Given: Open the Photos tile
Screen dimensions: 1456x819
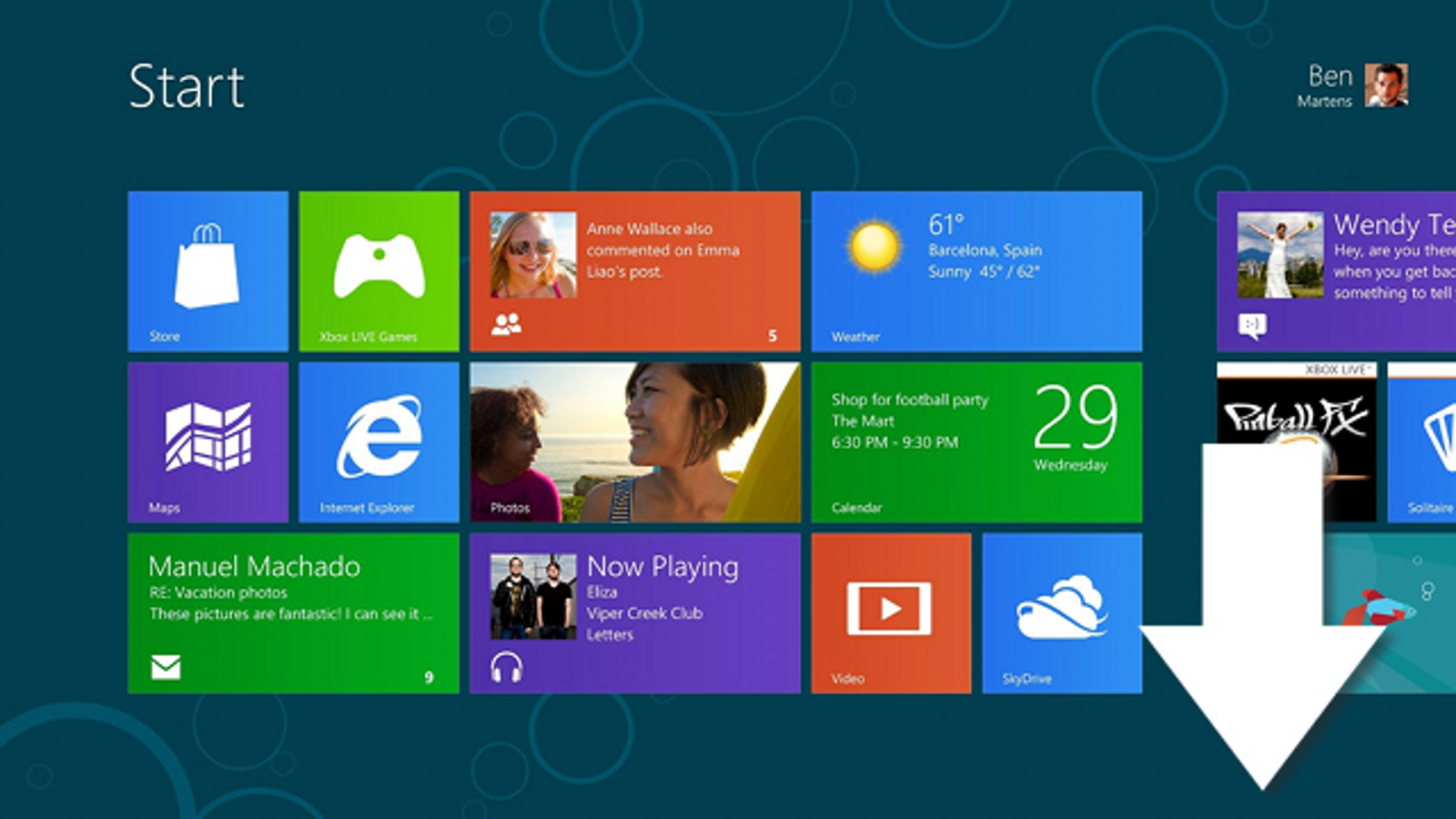Looking at the screenshot, I should coord(635,442).
